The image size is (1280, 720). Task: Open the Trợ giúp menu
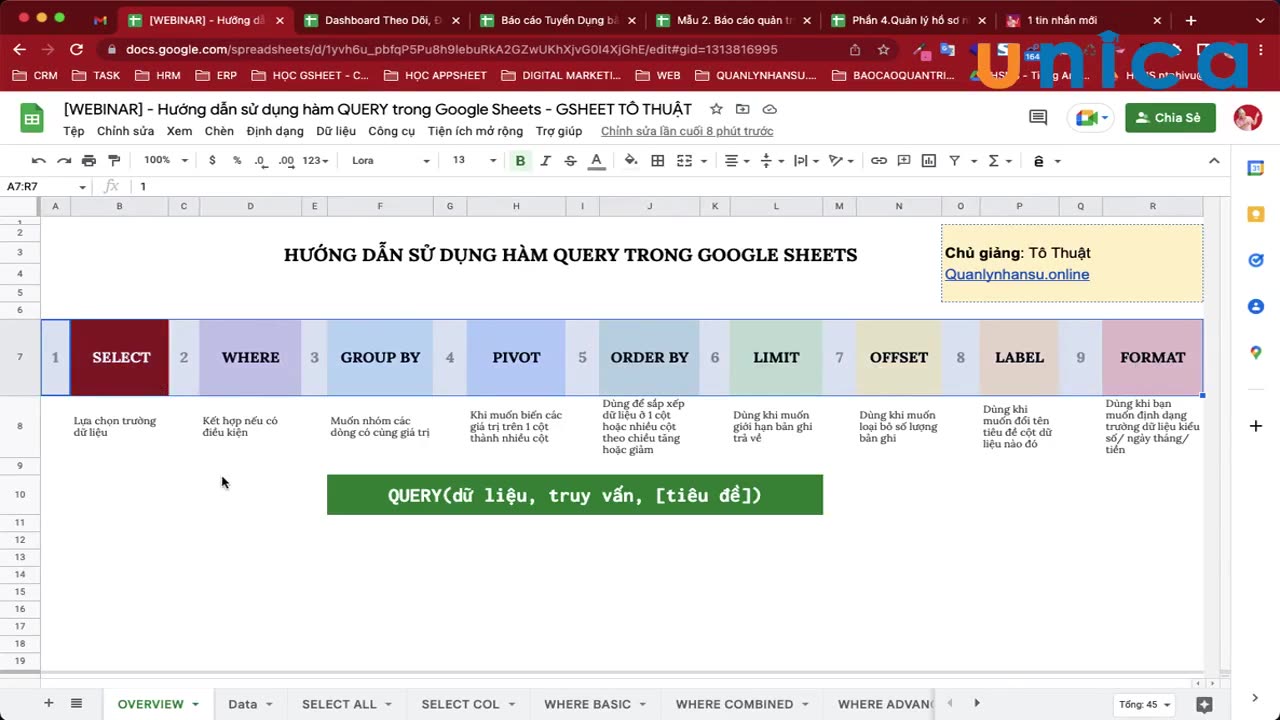click(559, 131)
